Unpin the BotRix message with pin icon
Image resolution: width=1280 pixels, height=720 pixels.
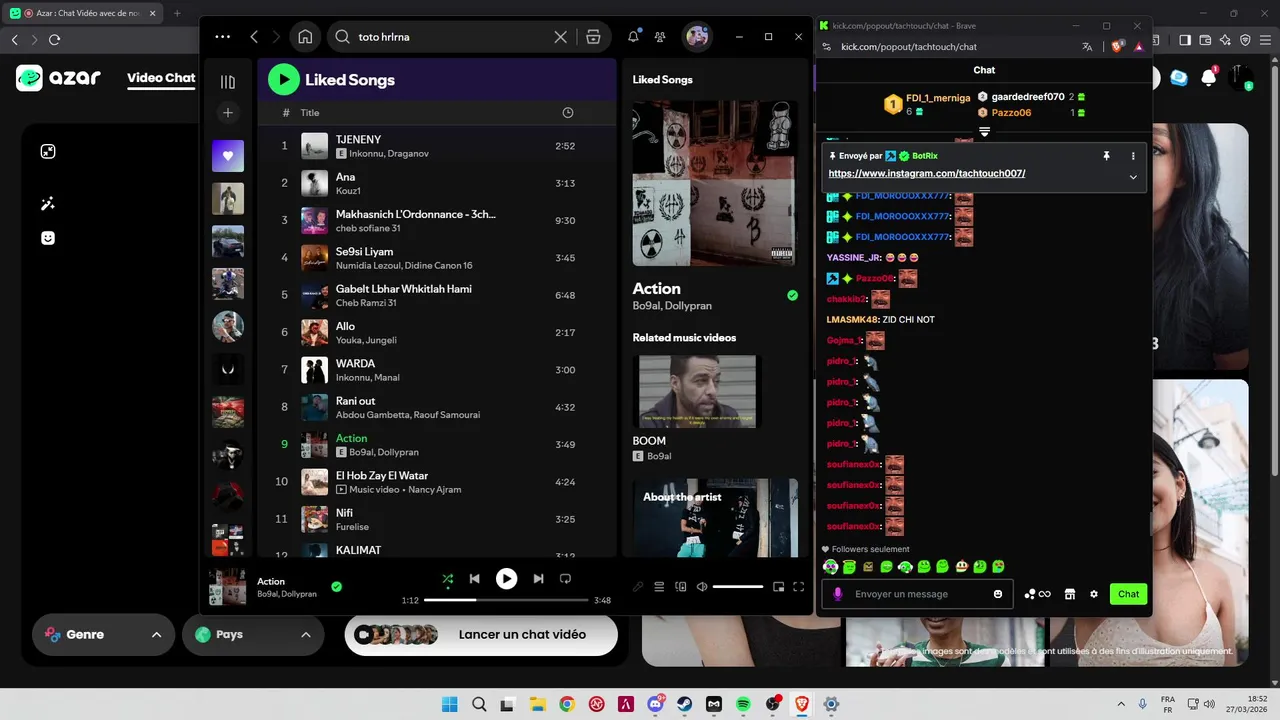tap(1106, 156)
